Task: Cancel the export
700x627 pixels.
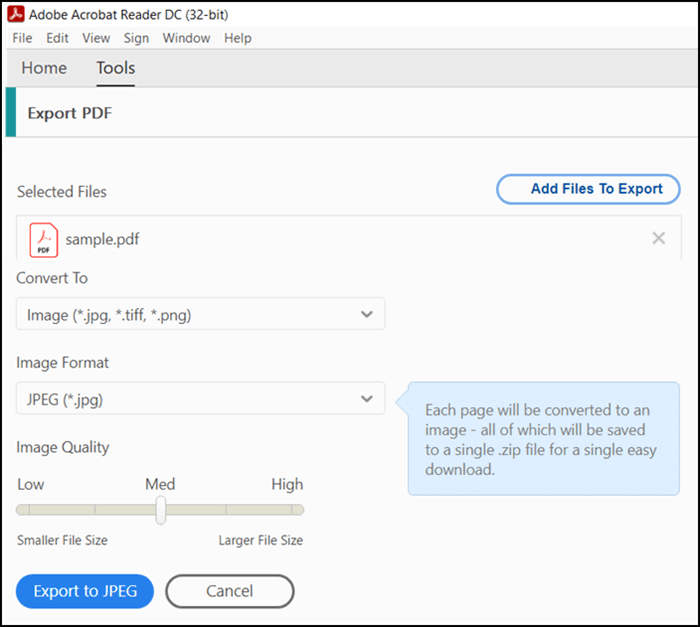Action: (x=229, y=591)
